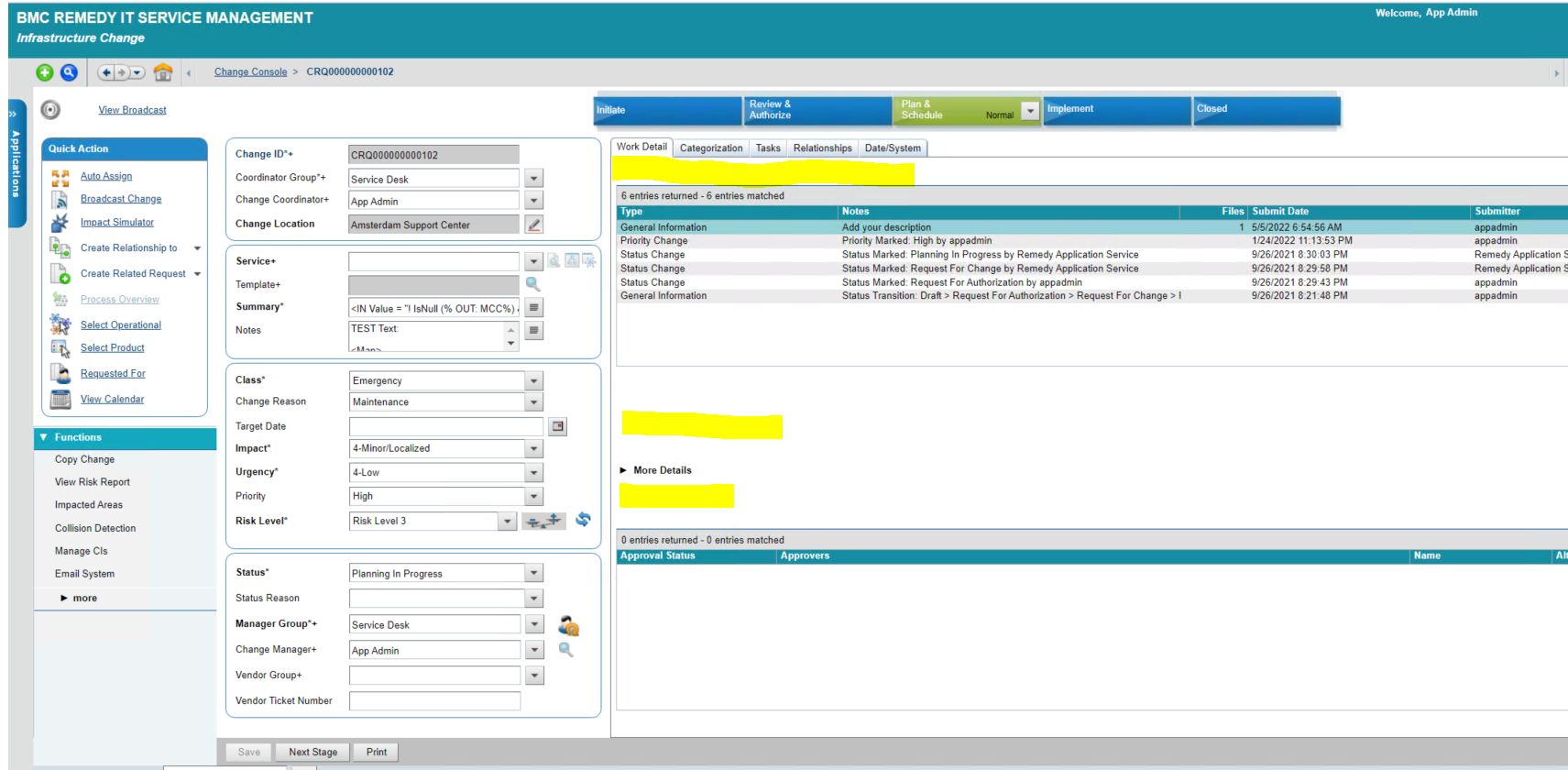This screenshot has width=1568, height=770.
Task: Click the Create Related Request icon
Action: [x=60, y=273]
